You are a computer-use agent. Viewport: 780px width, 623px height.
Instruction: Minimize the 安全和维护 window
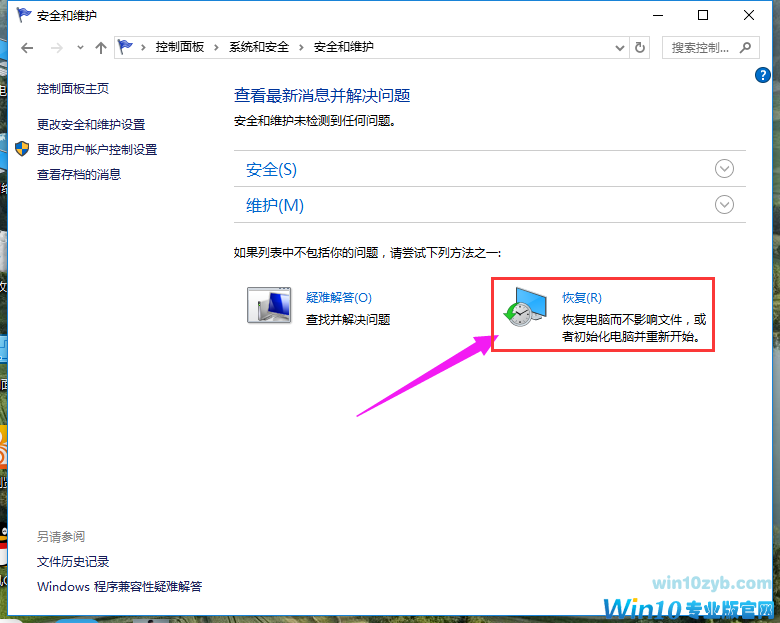click(x=658, y=15)
